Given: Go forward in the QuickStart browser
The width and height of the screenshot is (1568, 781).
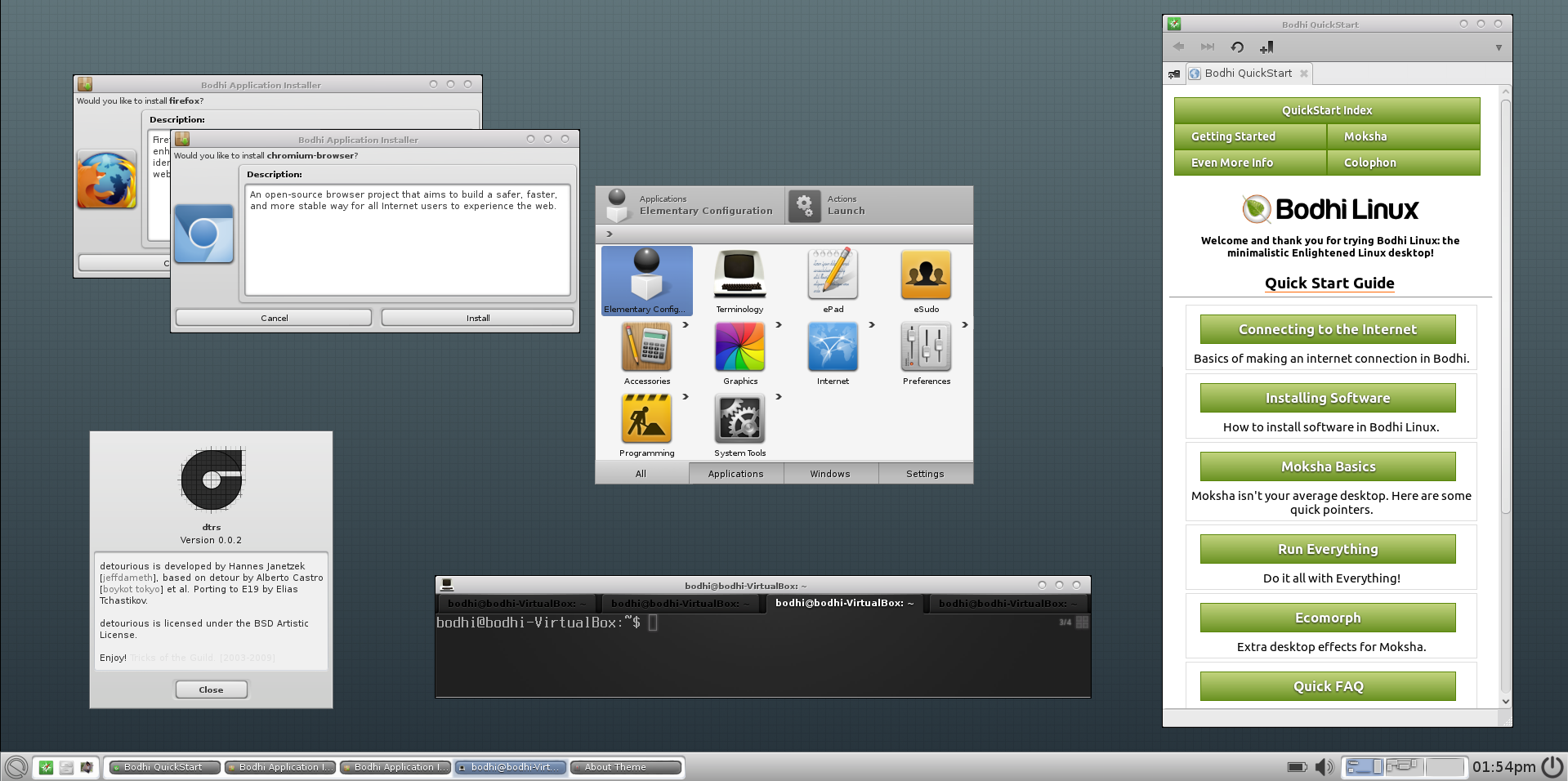Looking at the screenshot, I should 1208,47.
